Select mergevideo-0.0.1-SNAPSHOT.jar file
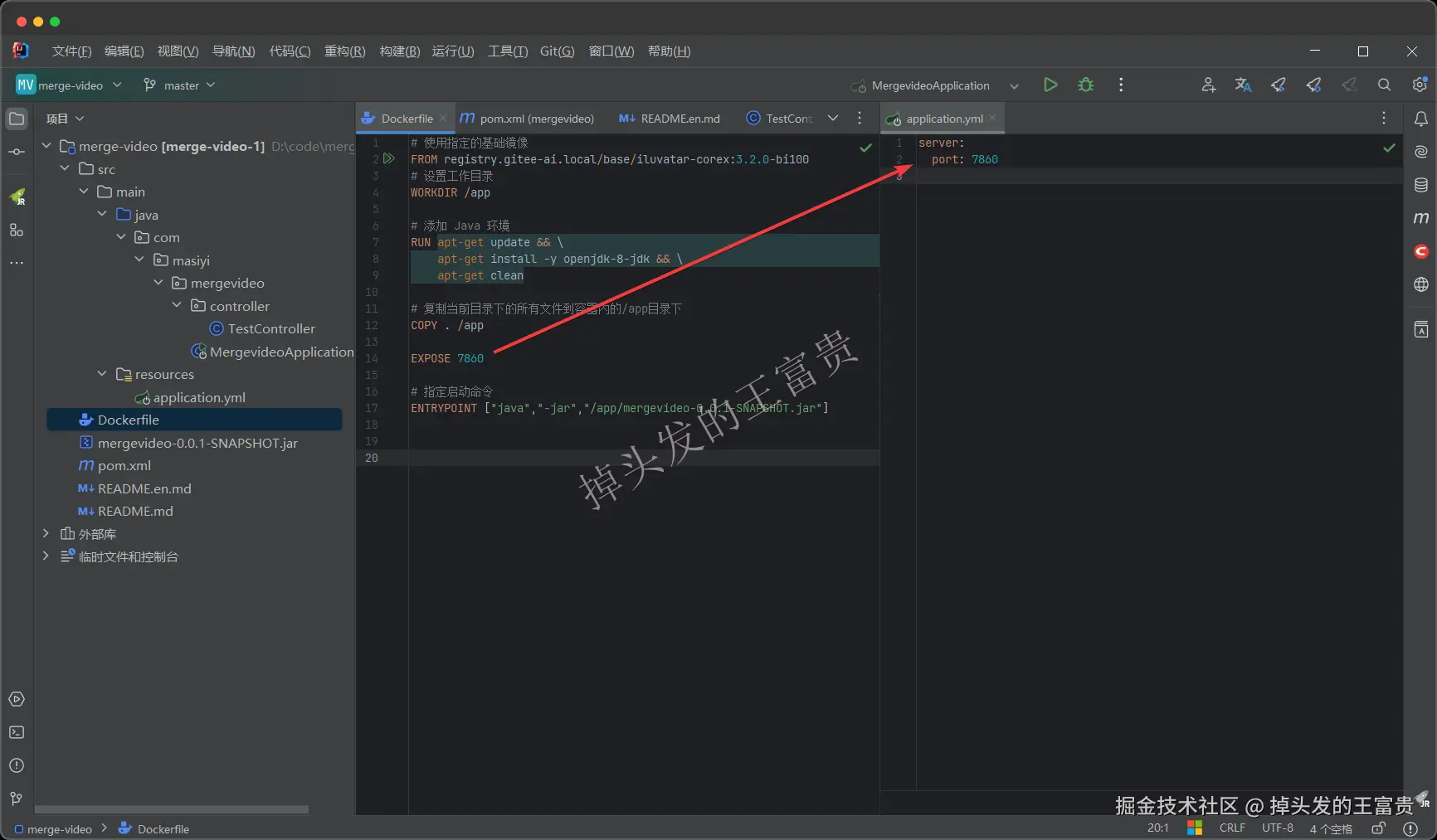Image resolution: width=1437 pixels, height=840 pixels. point(188,443)
